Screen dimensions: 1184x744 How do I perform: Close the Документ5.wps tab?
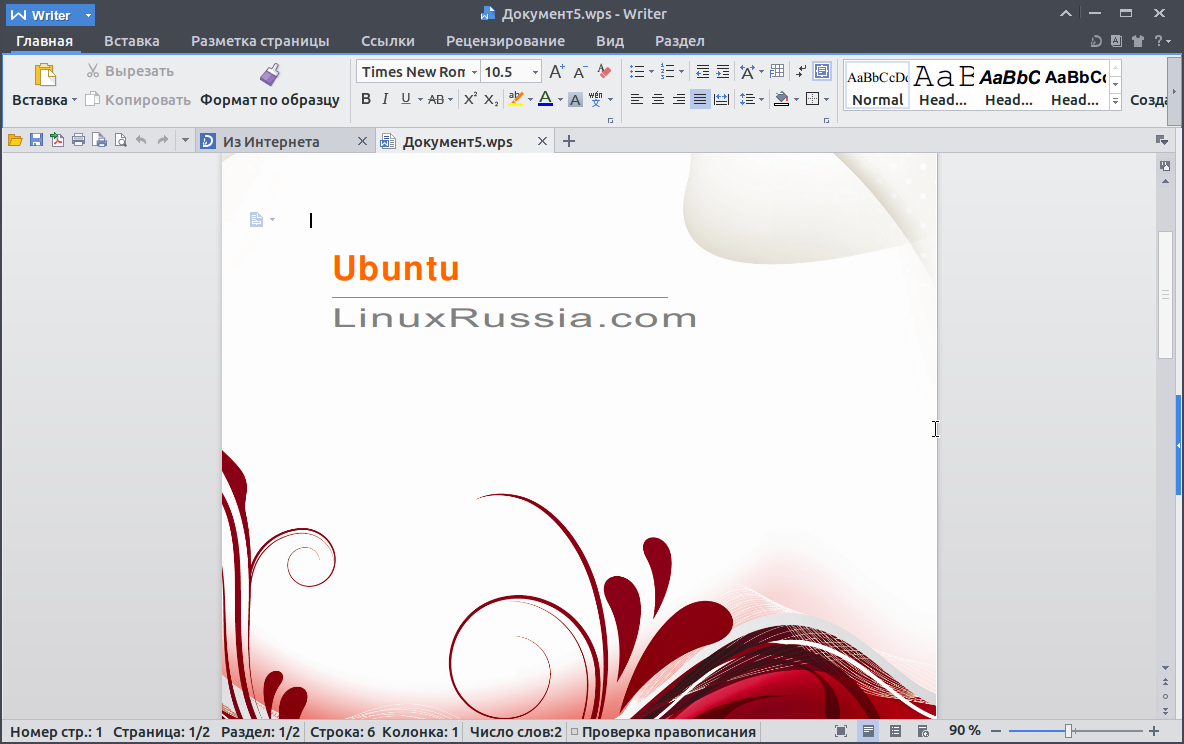[542, 141]
